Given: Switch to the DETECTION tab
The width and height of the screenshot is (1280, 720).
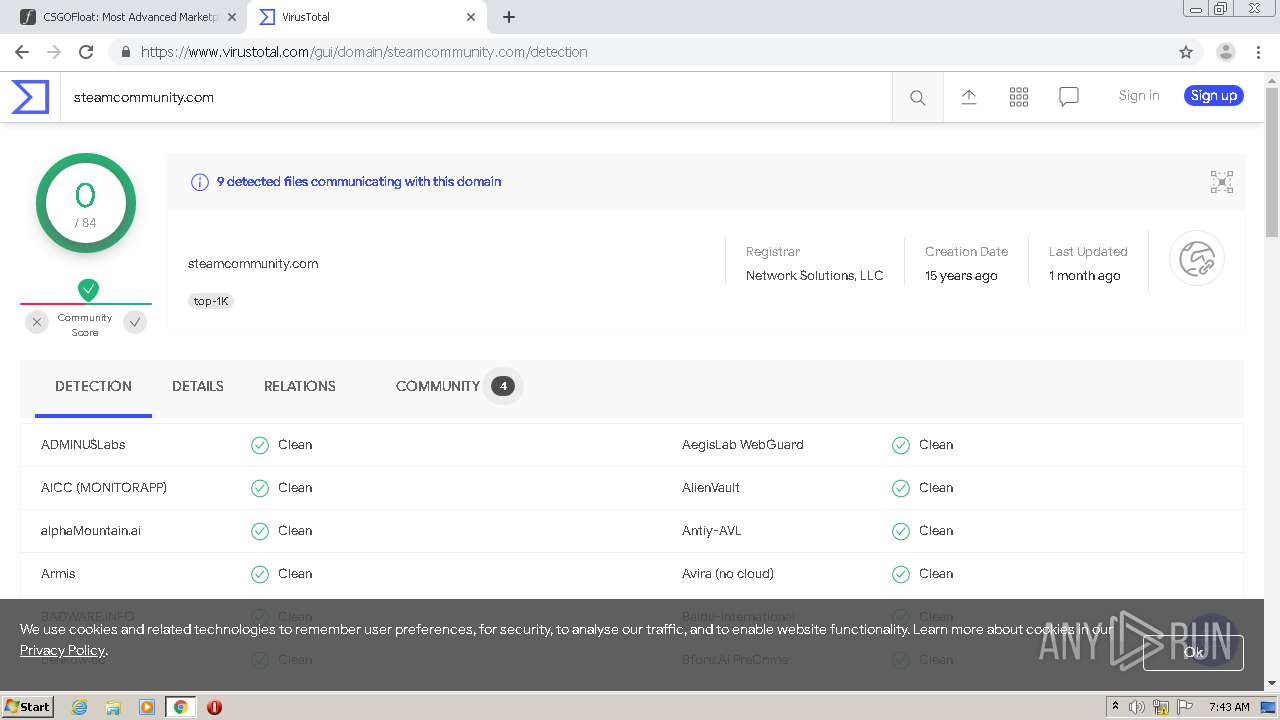Looking at the screenshot, I should [x=93, y=386].
